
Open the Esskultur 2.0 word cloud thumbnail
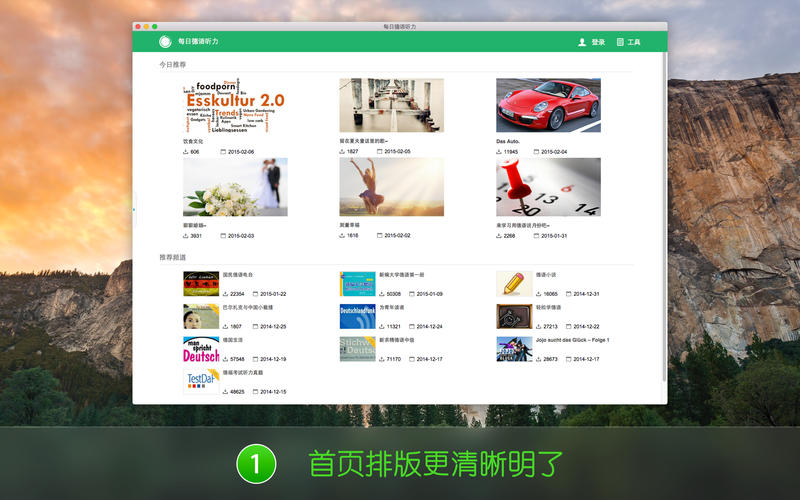pos(235,105)
